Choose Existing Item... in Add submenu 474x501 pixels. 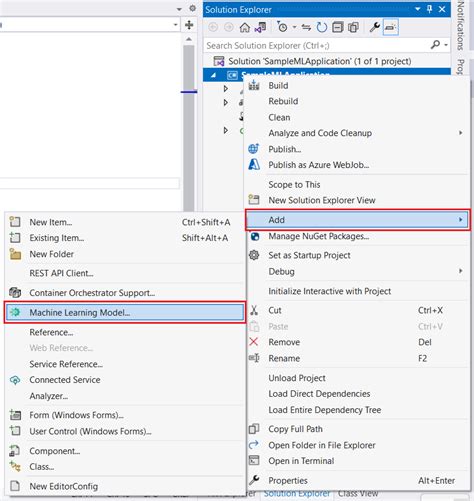[x=125, y=238]
